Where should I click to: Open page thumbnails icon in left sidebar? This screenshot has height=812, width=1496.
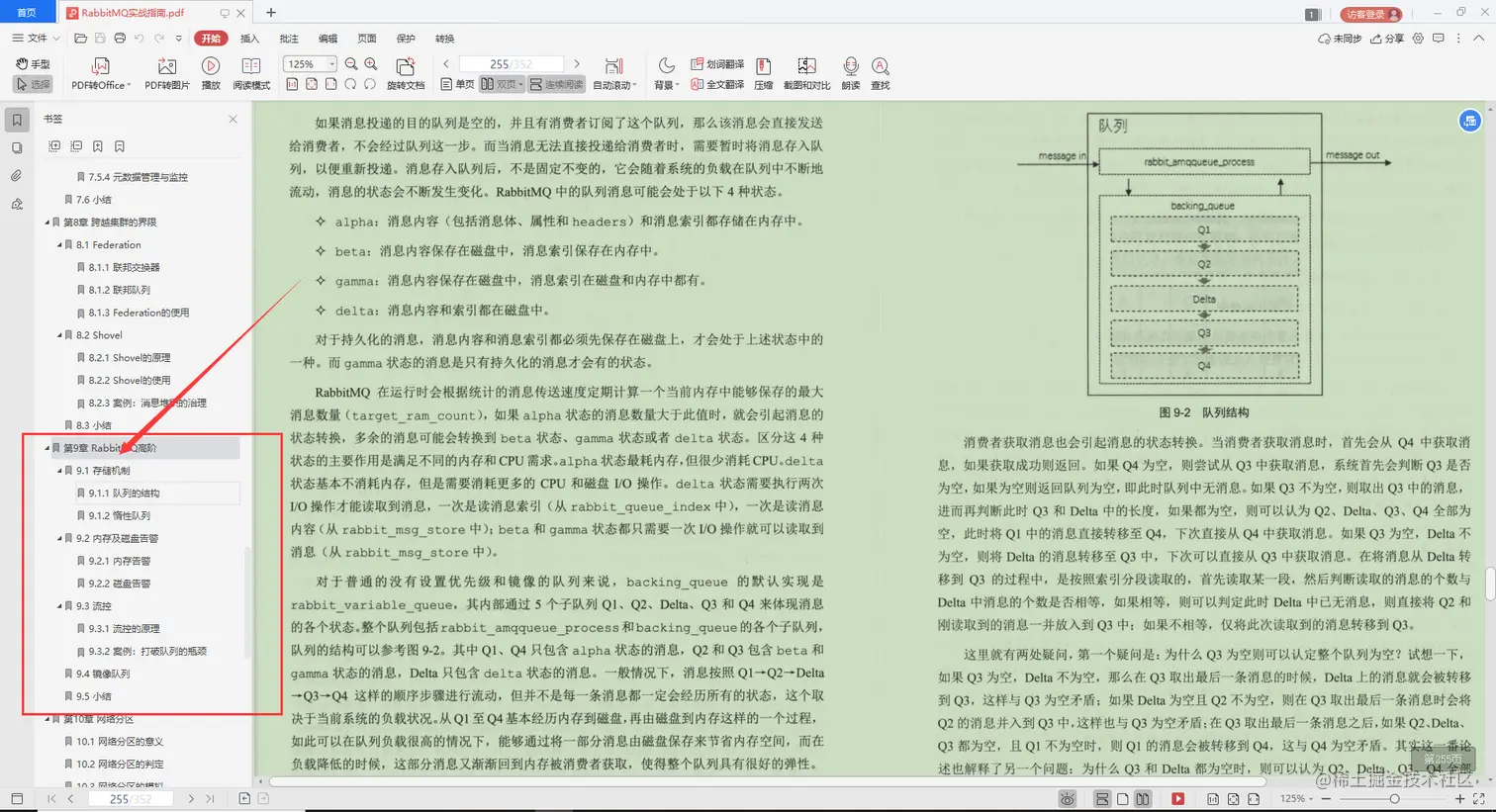17,148
